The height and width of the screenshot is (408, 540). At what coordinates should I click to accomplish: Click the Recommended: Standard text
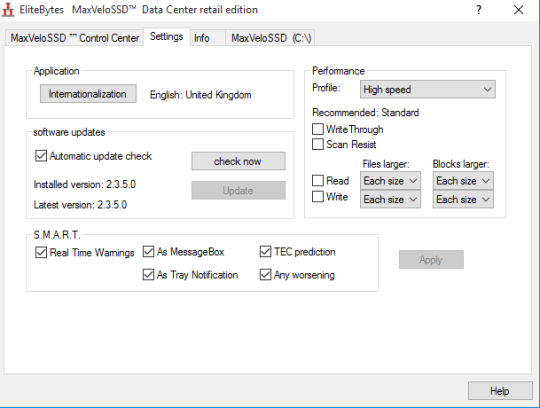366,113
